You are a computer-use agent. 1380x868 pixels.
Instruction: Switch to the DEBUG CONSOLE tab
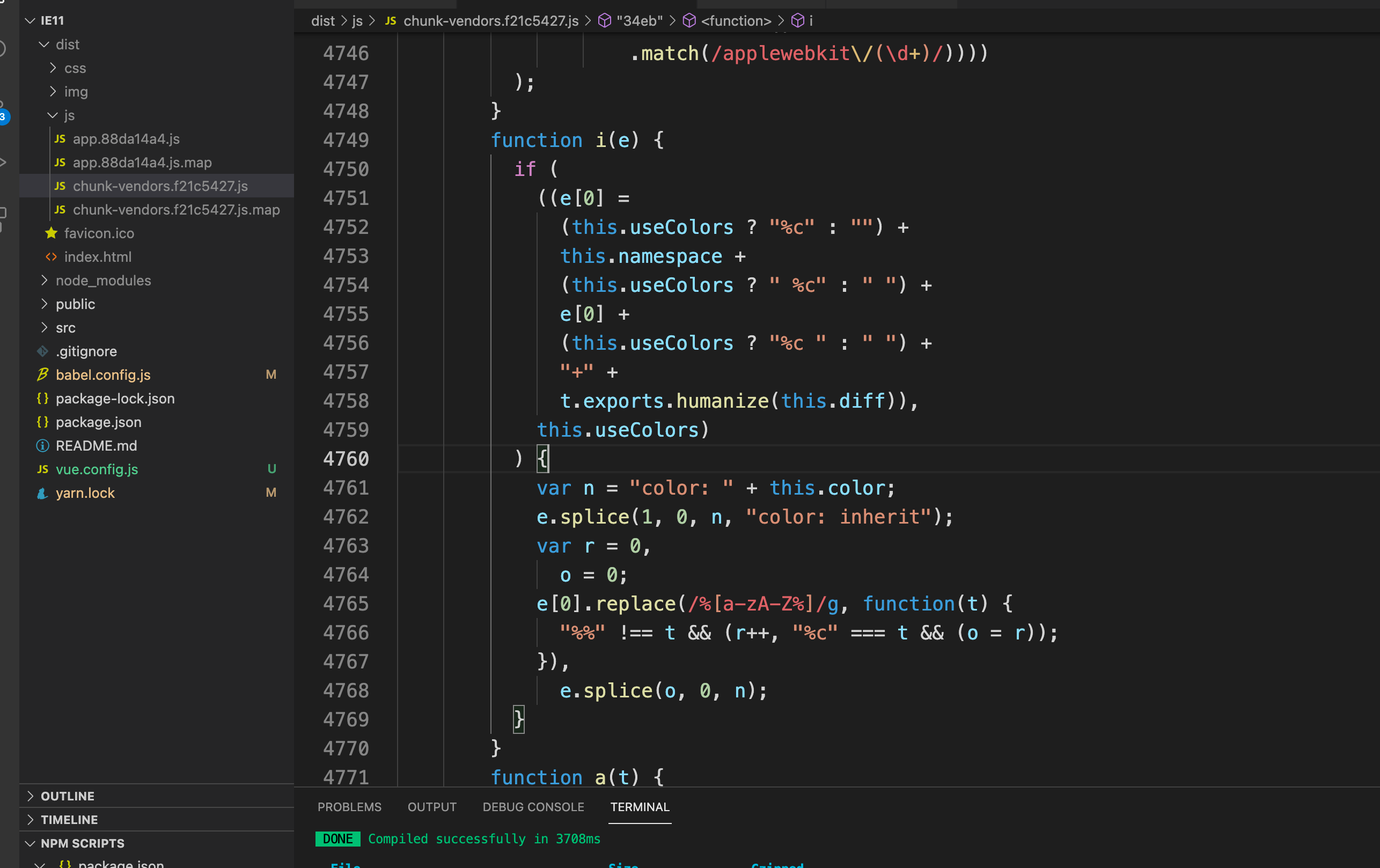(533, 807)
